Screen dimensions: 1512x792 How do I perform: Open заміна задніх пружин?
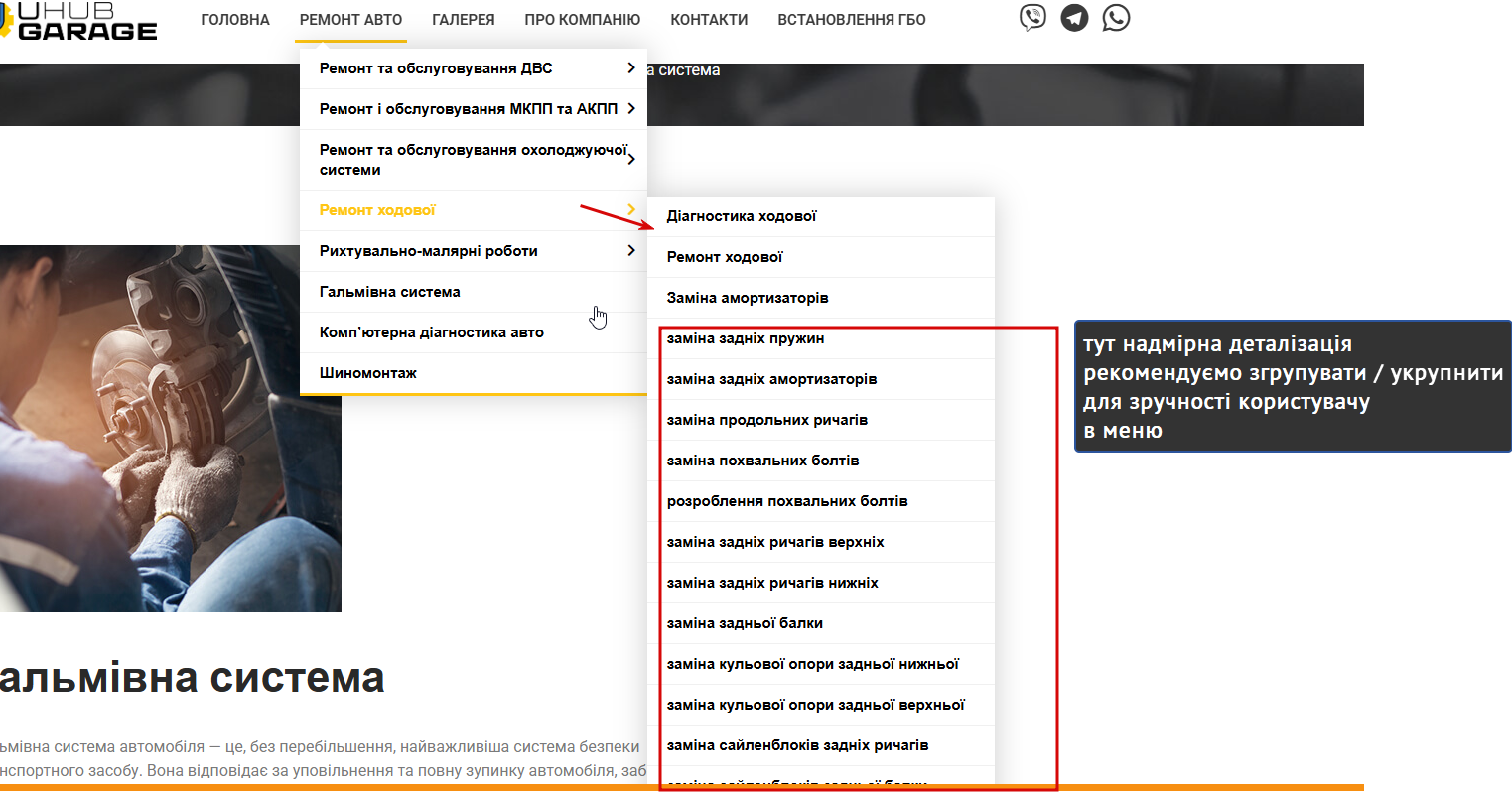[821, 338]
